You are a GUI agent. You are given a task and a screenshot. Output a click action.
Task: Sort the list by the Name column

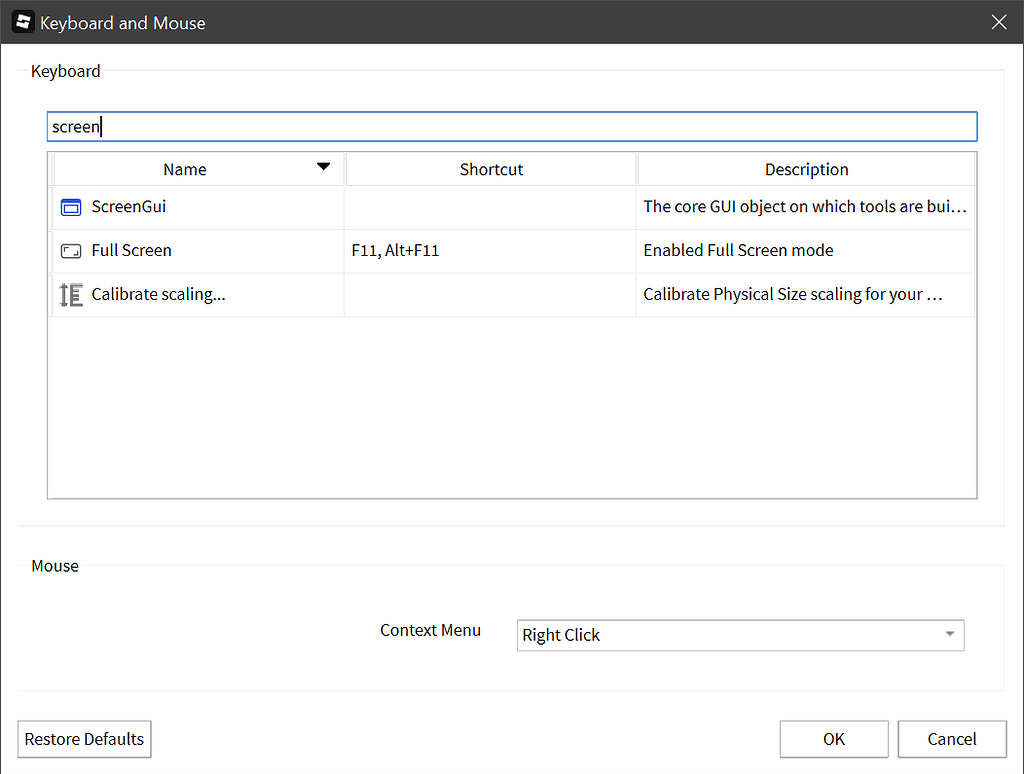(x=184, y=168)
